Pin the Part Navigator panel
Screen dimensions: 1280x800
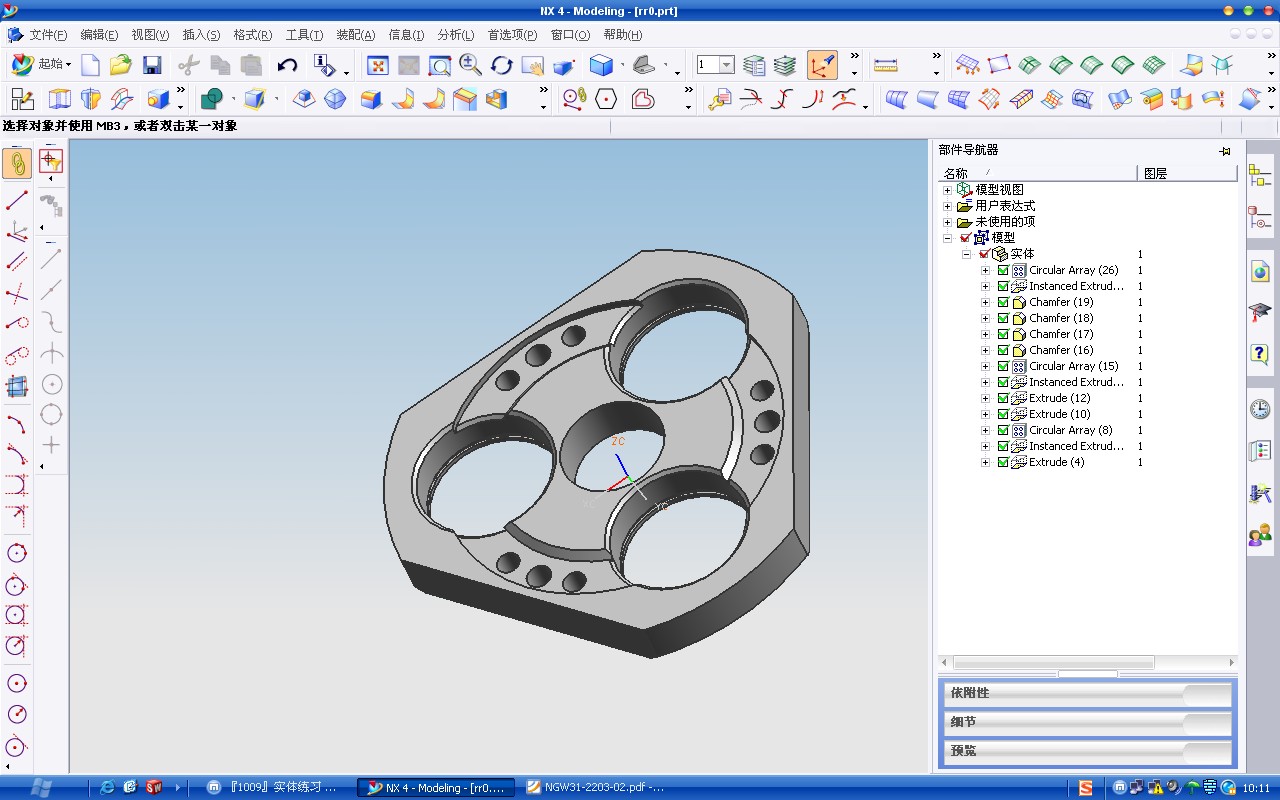(x=1225, y=151)
